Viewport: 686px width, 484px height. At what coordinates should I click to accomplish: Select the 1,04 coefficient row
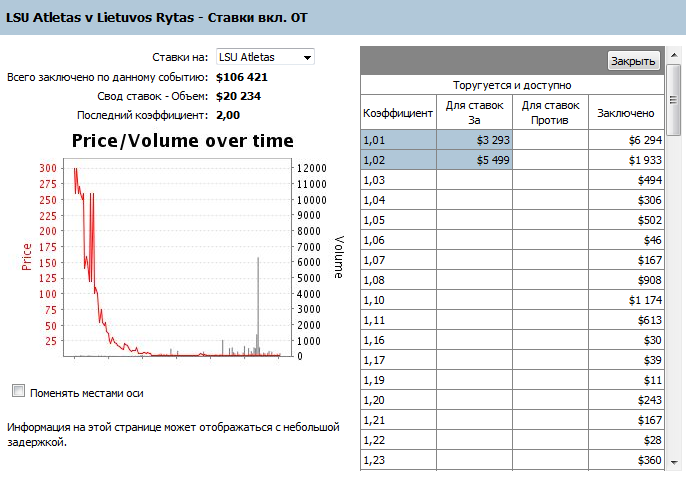pyautogui.click(x=512, y=200)
